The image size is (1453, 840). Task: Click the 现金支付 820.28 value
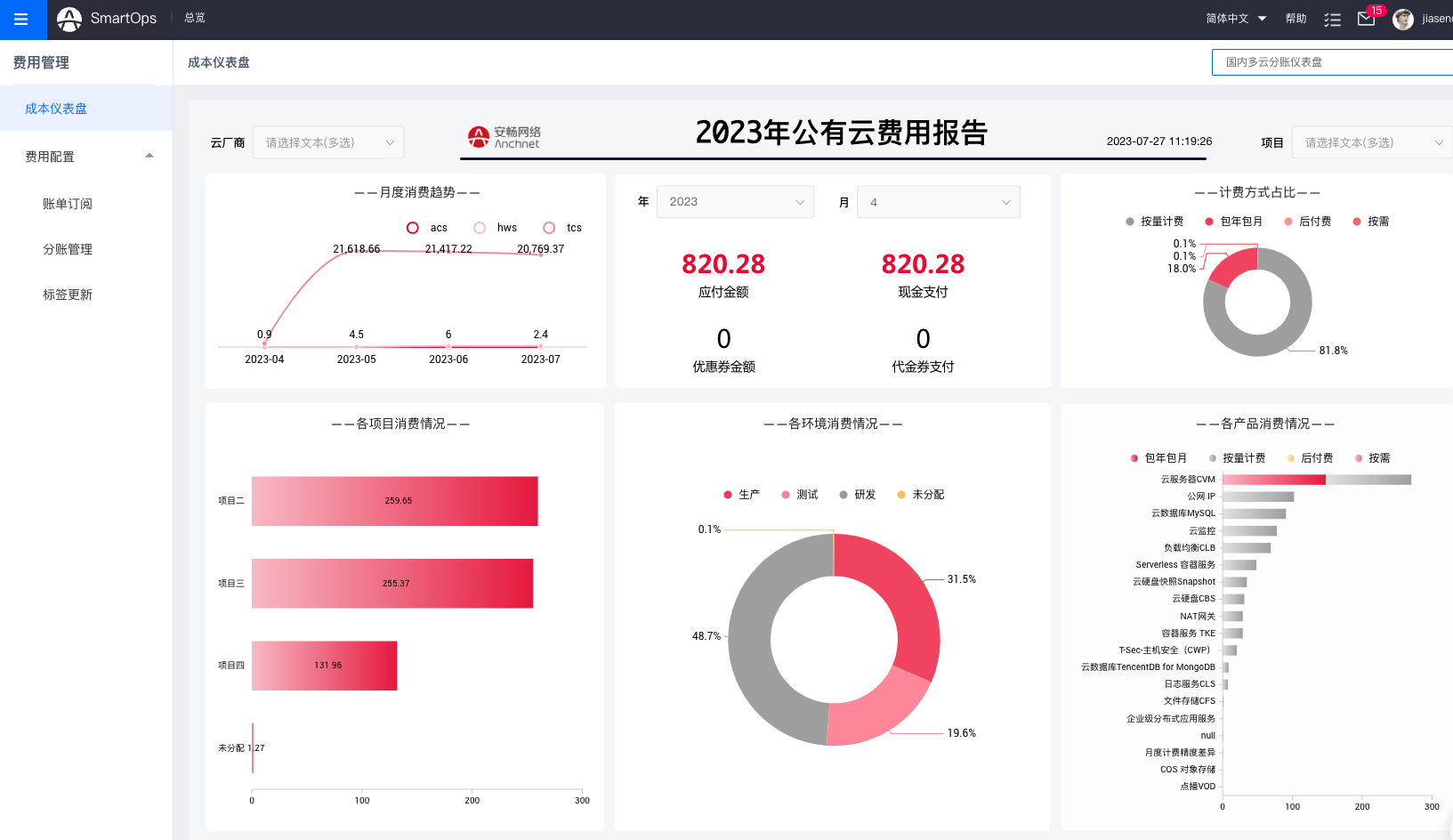click(x=923, y=264)
